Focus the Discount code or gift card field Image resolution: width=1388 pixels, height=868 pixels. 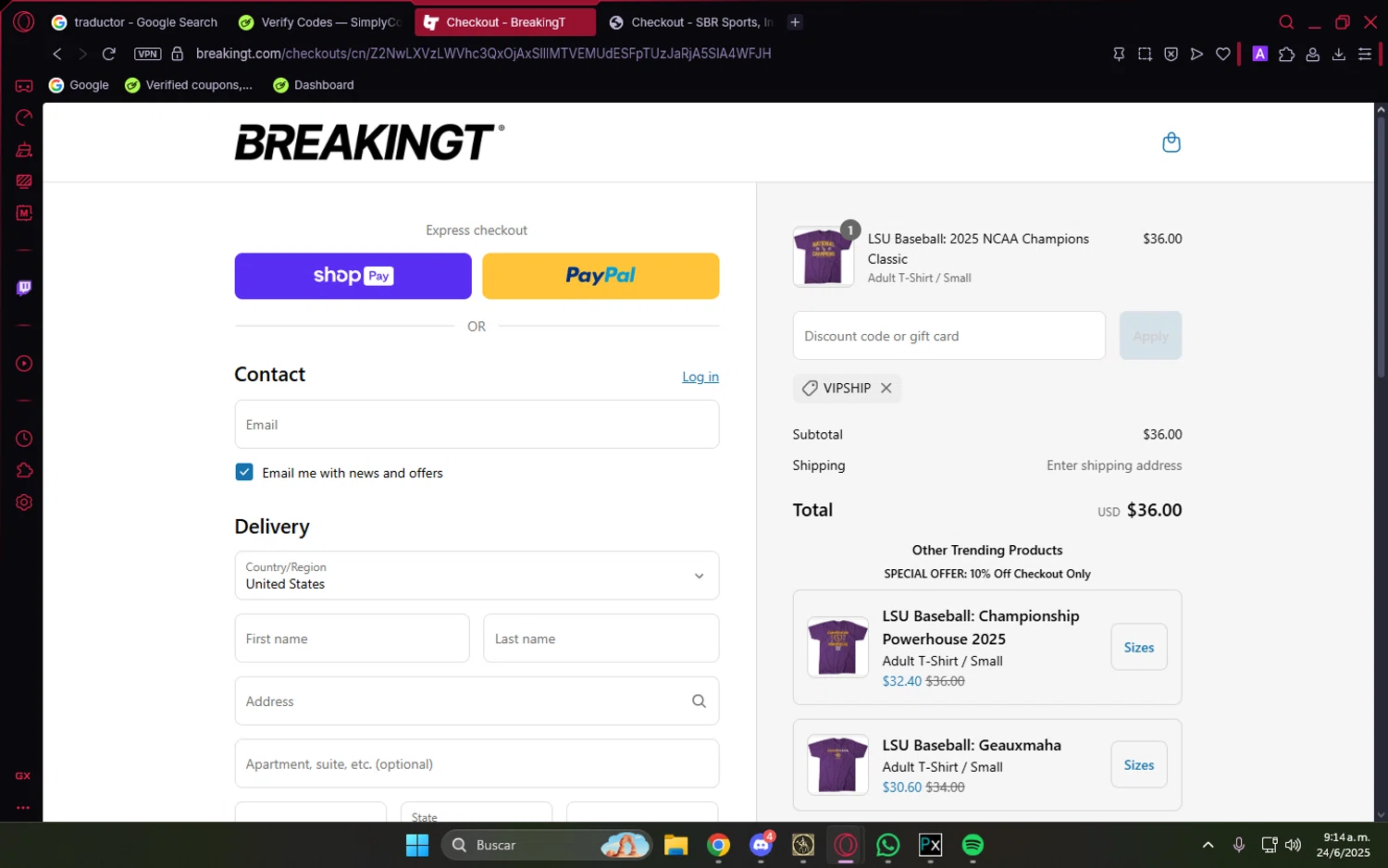[948, 336]
